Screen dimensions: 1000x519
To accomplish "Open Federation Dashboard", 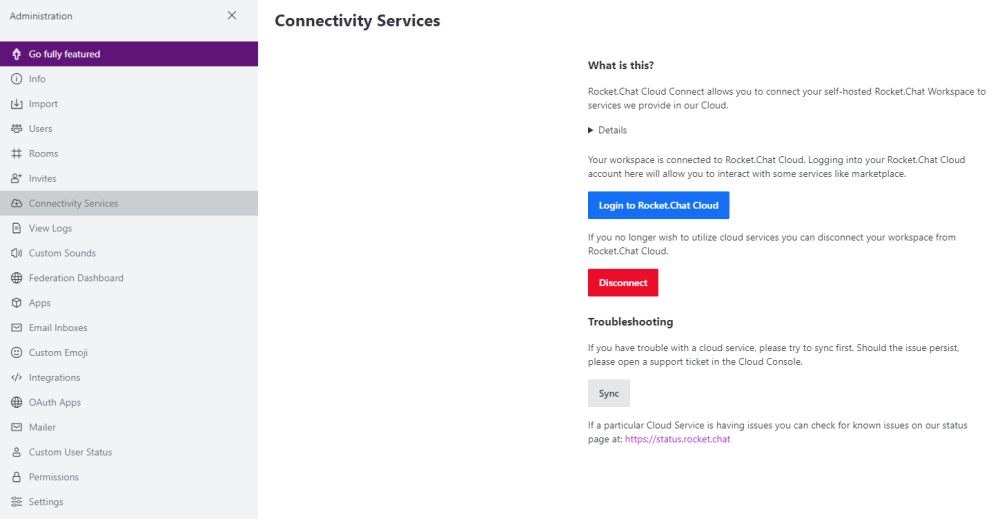I will pos(129,278).
